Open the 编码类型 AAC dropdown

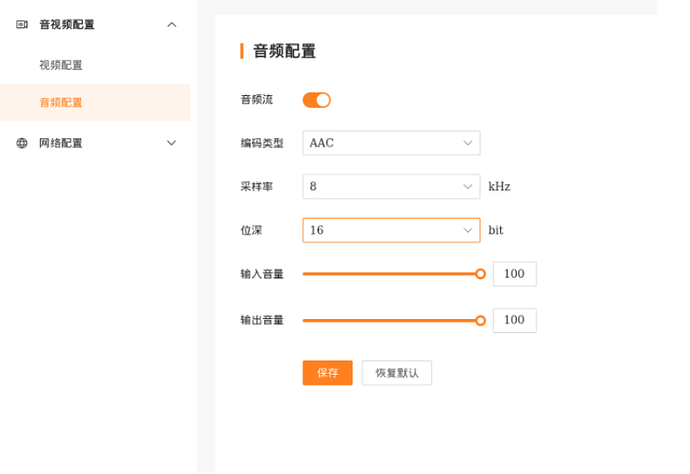coord(391,143)
